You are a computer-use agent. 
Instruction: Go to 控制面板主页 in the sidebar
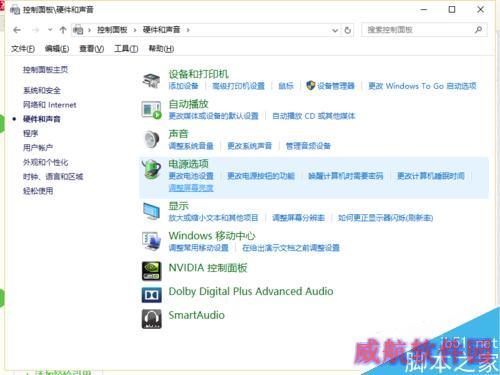(45, 70)
